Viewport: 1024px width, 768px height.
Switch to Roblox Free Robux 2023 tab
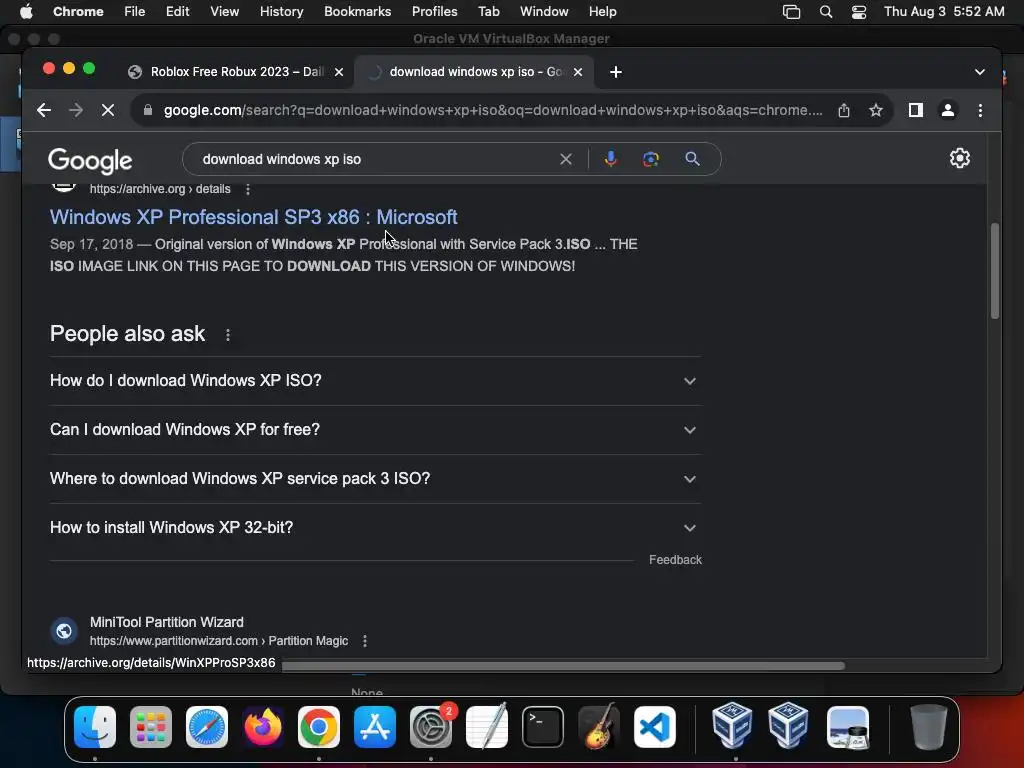click(236, 72)
